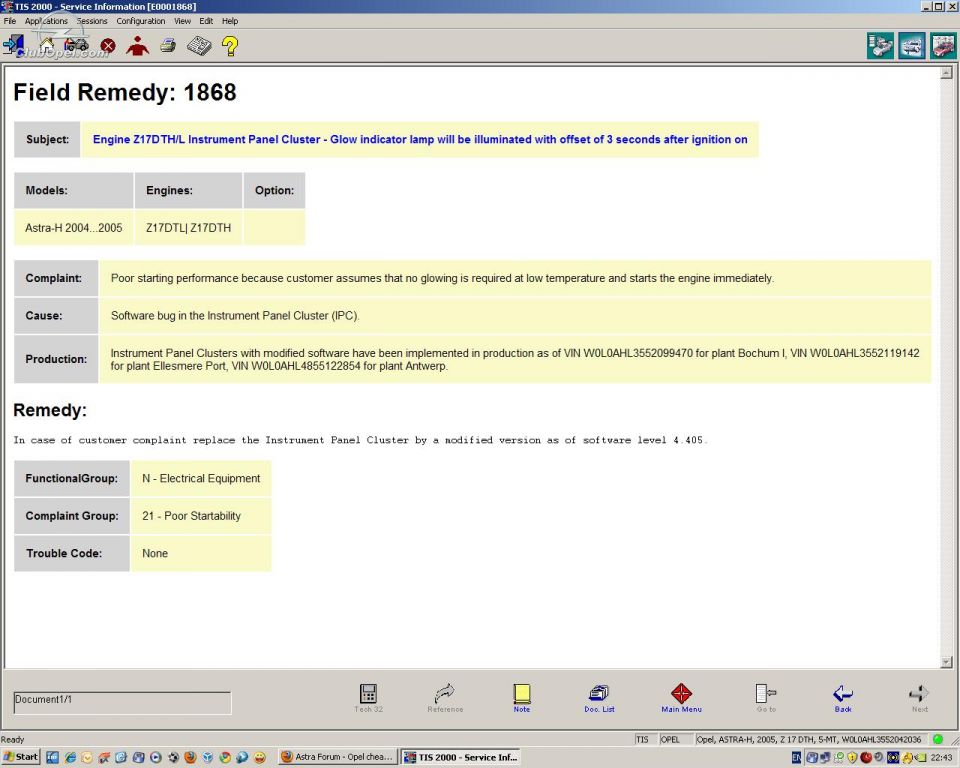Print the document using printer icon
The width and height of the screenshot is (960, 768).
[x=168, y=46]
